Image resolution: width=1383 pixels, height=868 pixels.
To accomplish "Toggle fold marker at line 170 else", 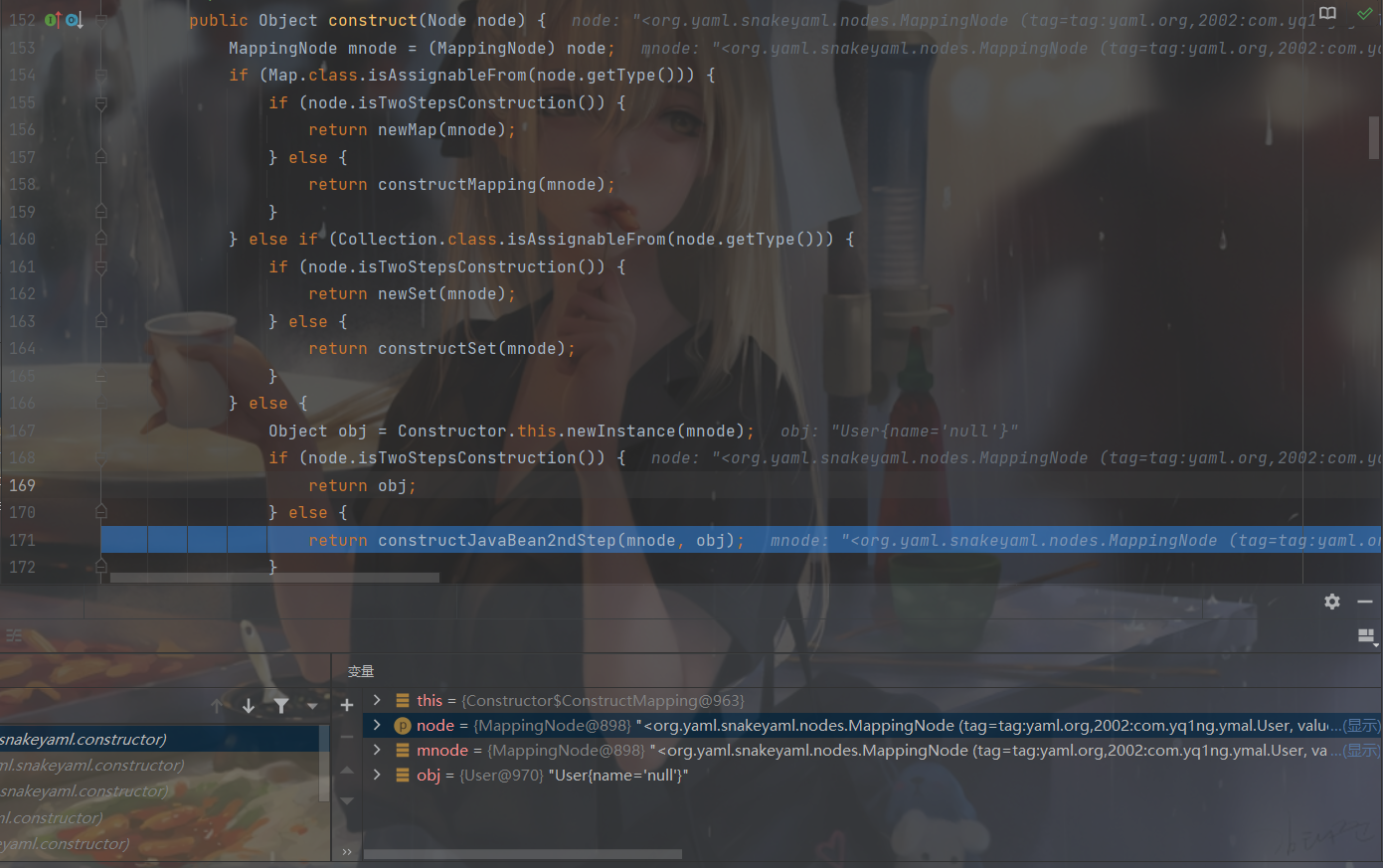I will click(x=101, y=512).
